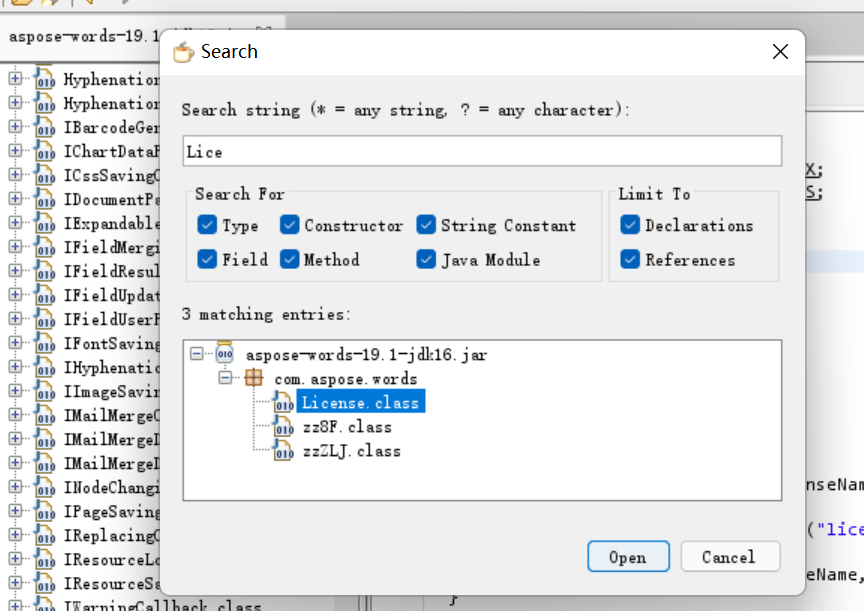Viewport: 864px width, 611px height.
Task: Click the IFieldUserF class file icon
Action: 45,319
